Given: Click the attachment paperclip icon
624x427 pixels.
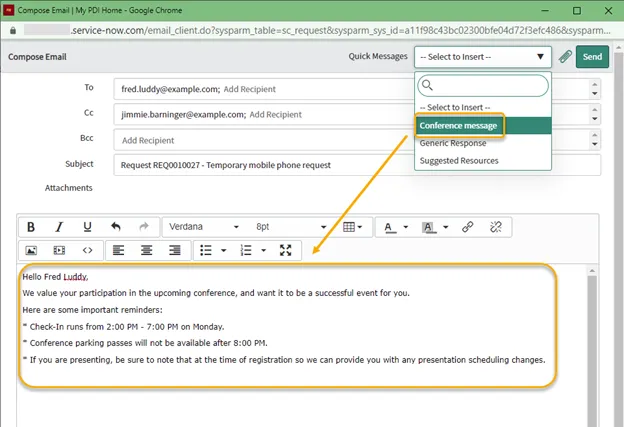Looking at the screenshot, I should [565, 57].
